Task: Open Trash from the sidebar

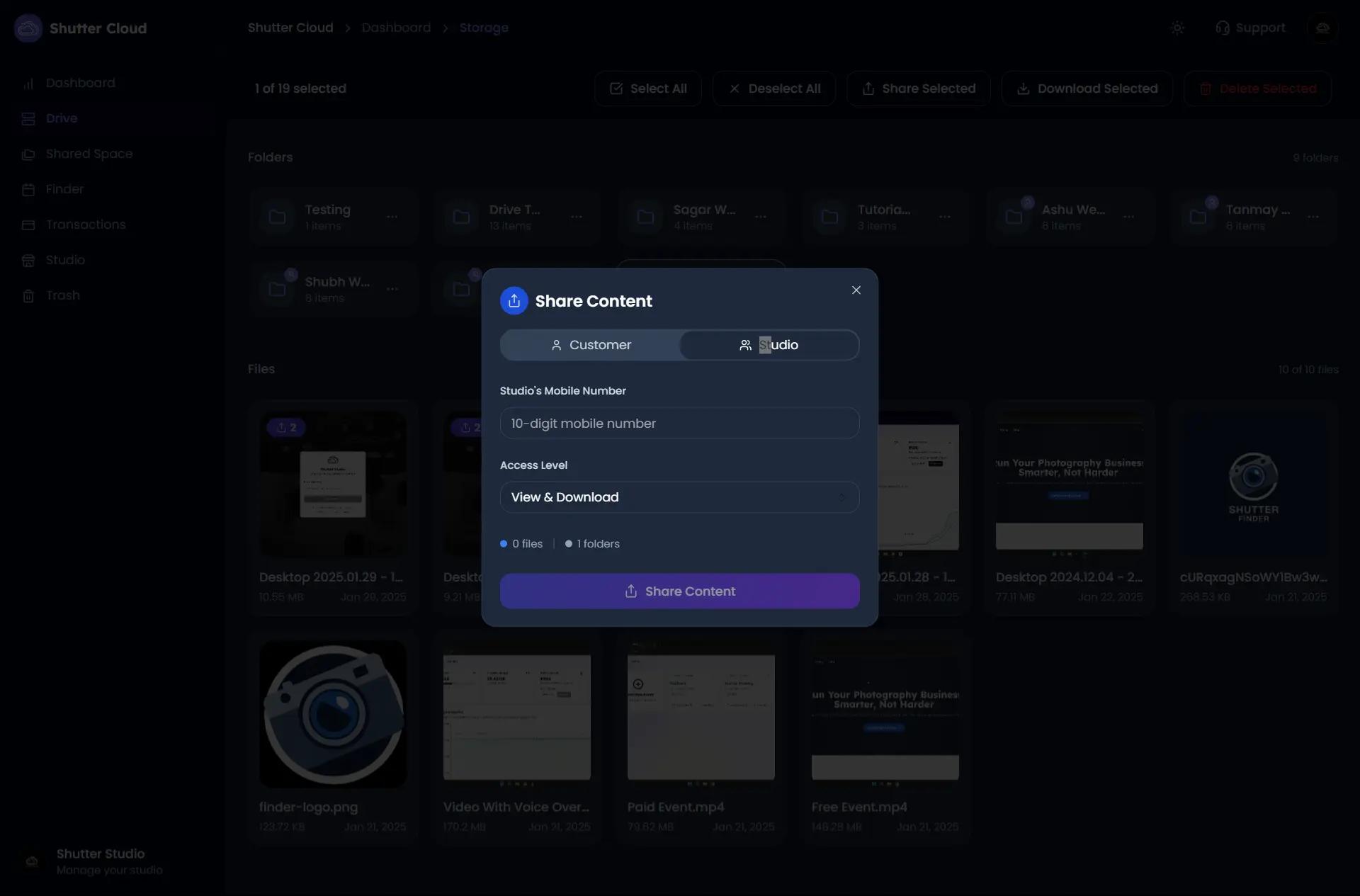Action: coord(62,295)
